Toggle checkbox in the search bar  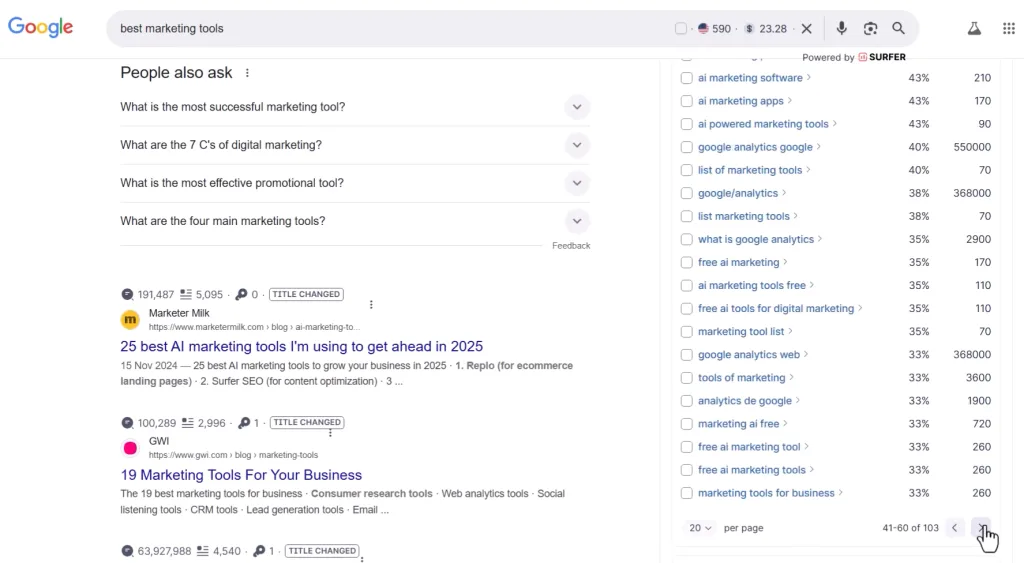[x=680, y=29]
